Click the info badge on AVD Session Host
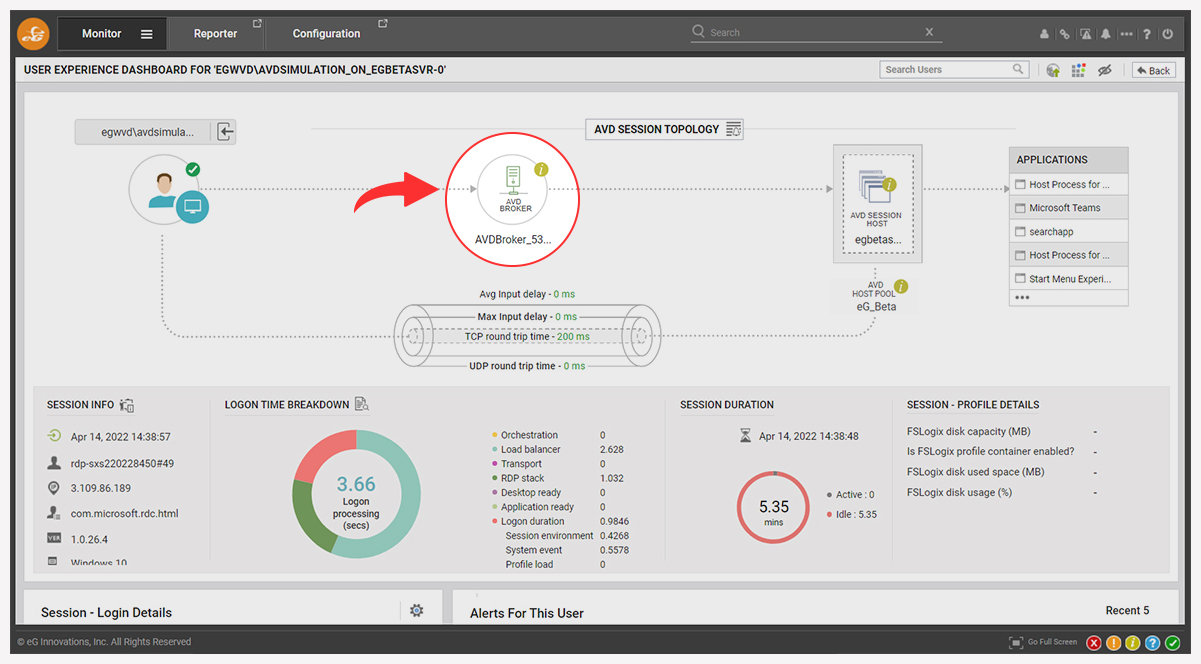The width and height of the screenshot is (1201, 664). (x=890, y=184)
